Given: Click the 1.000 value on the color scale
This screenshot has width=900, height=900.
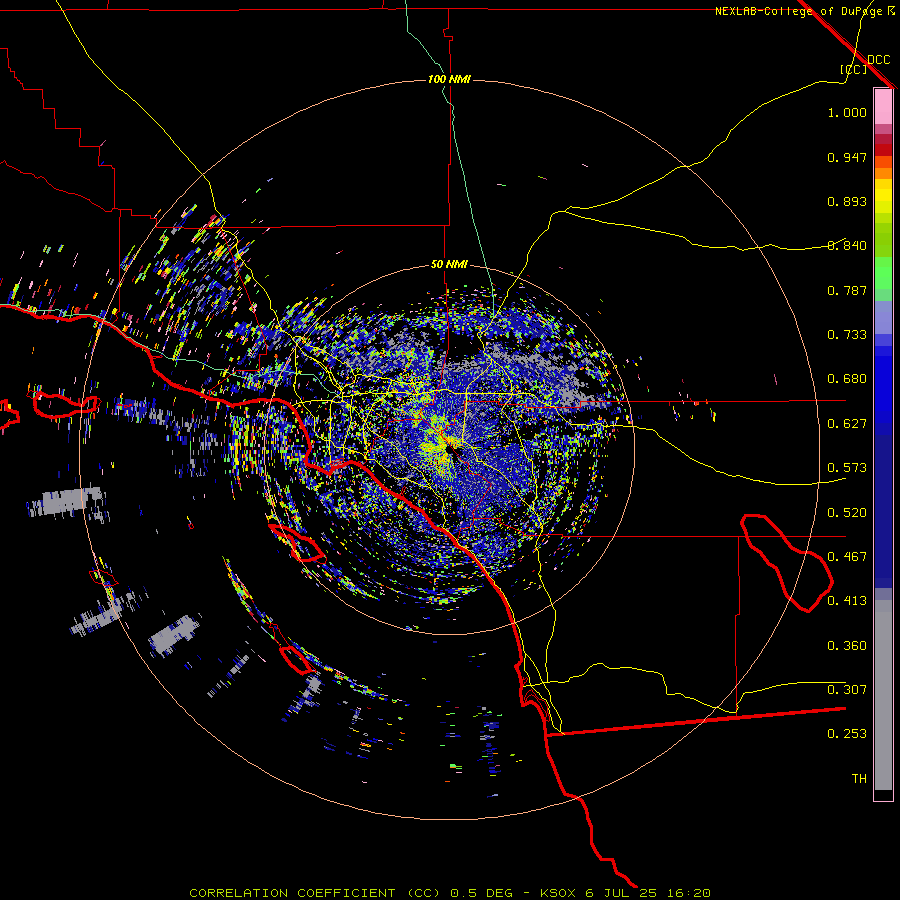Looking at the screenshot, I should coord(847,113).
